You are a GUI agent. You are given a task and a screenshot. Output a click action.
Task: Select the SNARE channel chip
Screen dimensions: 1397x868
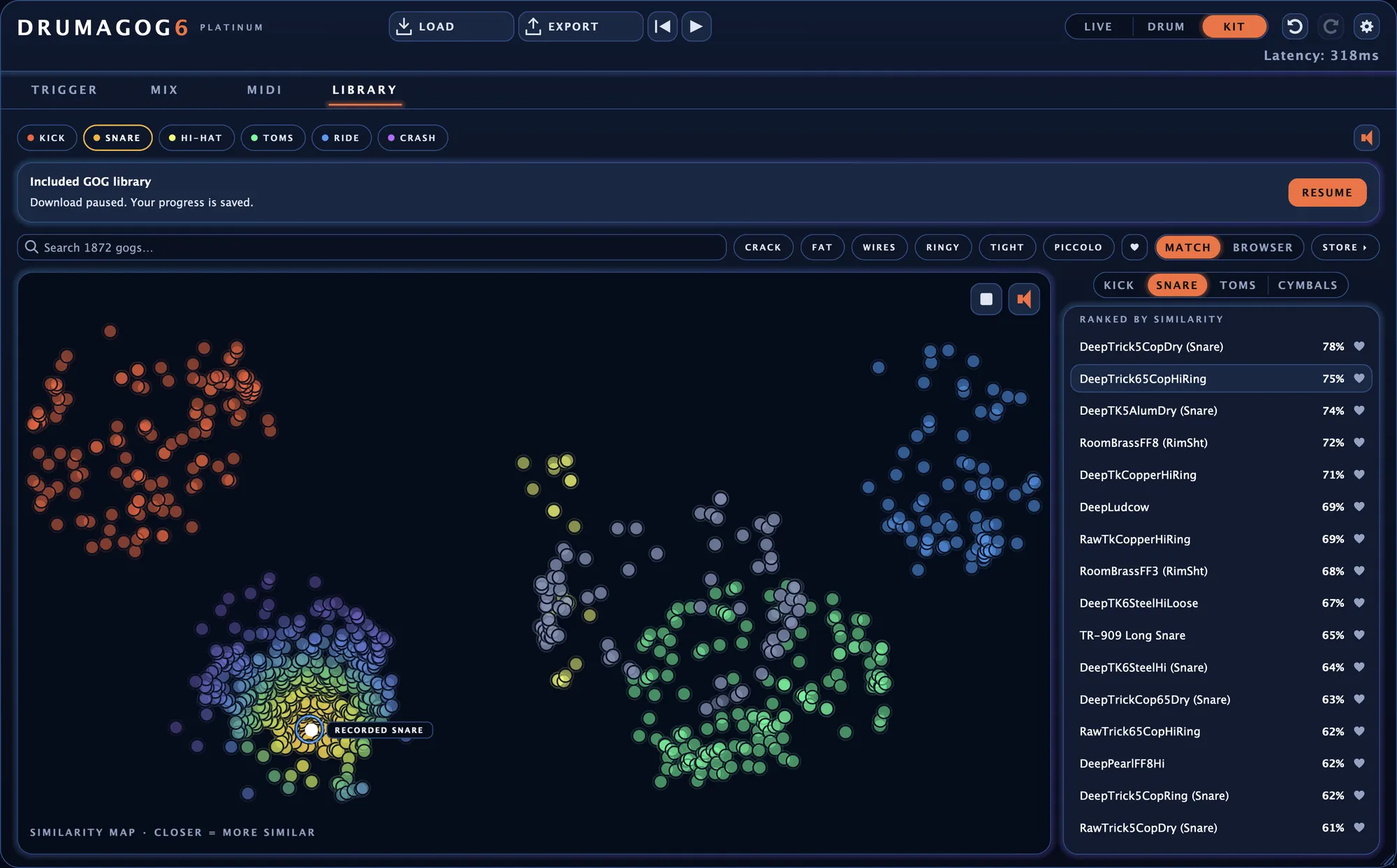[x=118, y=138]
